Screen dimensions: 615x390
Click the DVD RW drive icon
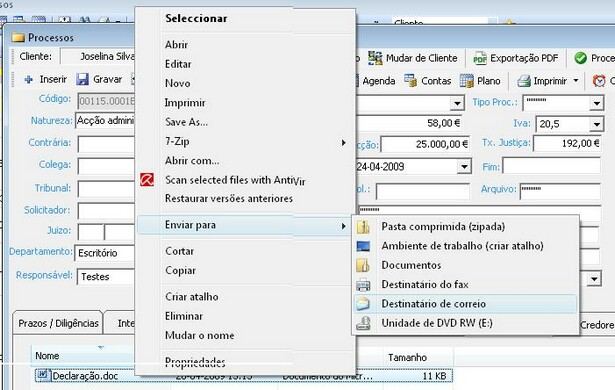[363, 323]
